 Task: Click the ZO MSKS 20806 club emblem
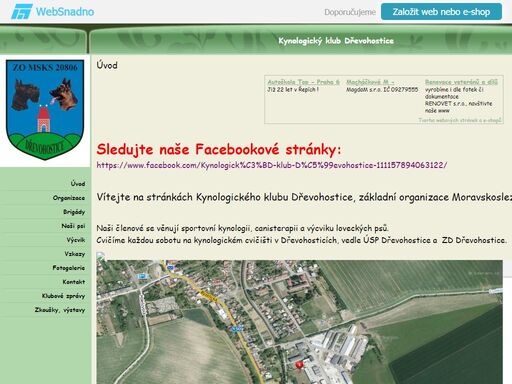45,110
